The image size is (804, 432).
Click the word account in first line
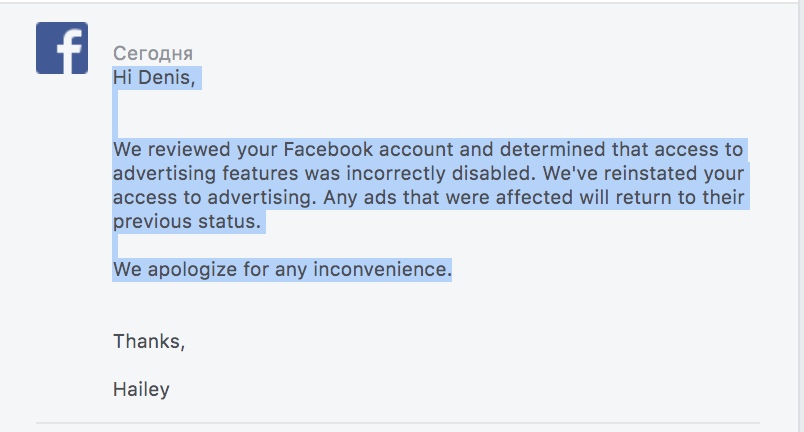(416, 149)
